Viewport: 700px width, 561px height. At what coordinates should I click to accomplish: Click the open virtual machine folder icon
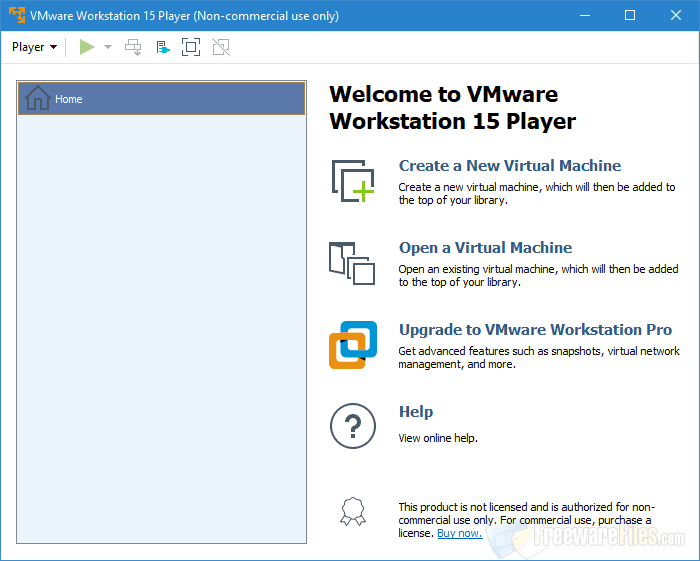pyautogui.click(x=352, y=263)
